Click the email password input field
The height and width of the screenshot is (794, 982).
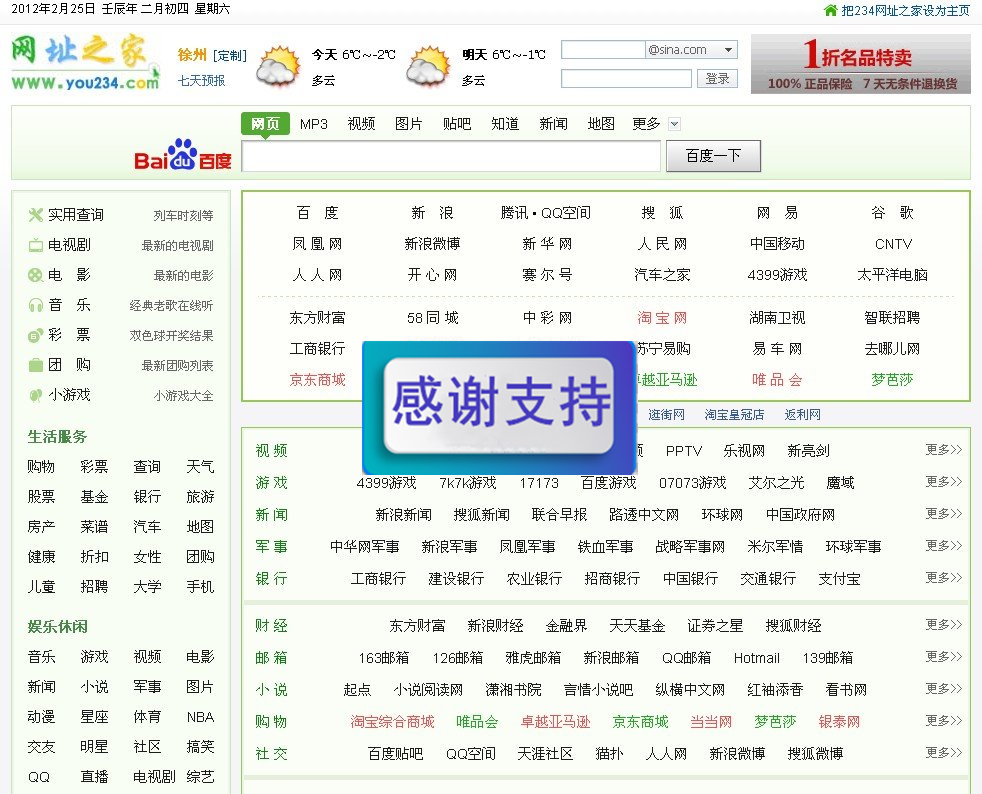tap(626, 78)
